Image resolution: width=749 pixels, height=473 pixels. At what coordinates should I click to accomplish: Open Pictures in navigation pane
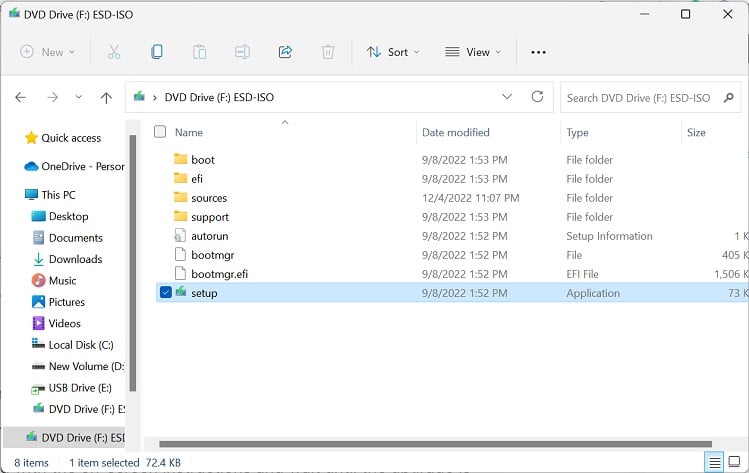(x=58, y=302)
